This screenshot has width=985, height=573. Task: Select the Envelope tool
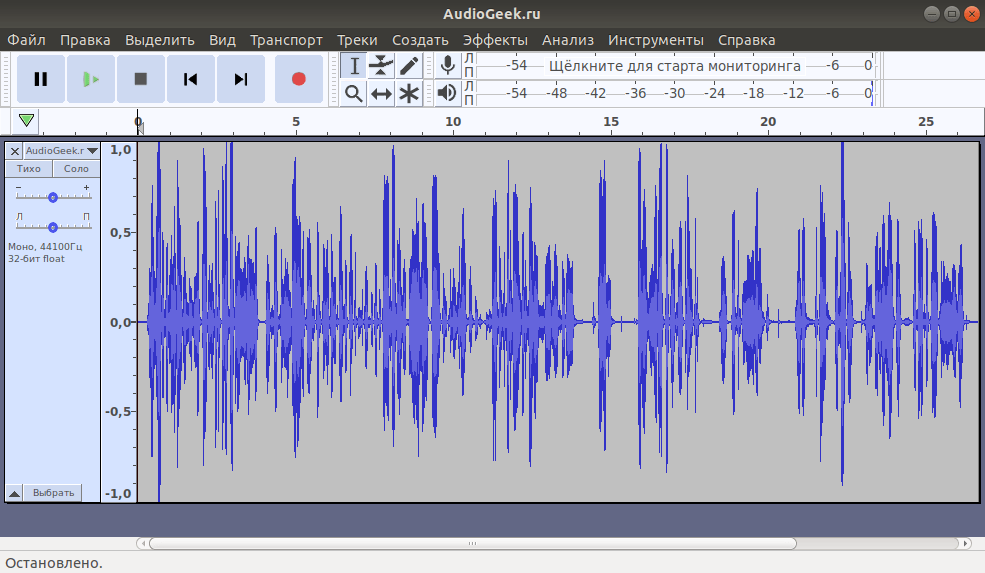tap(381, 65)
